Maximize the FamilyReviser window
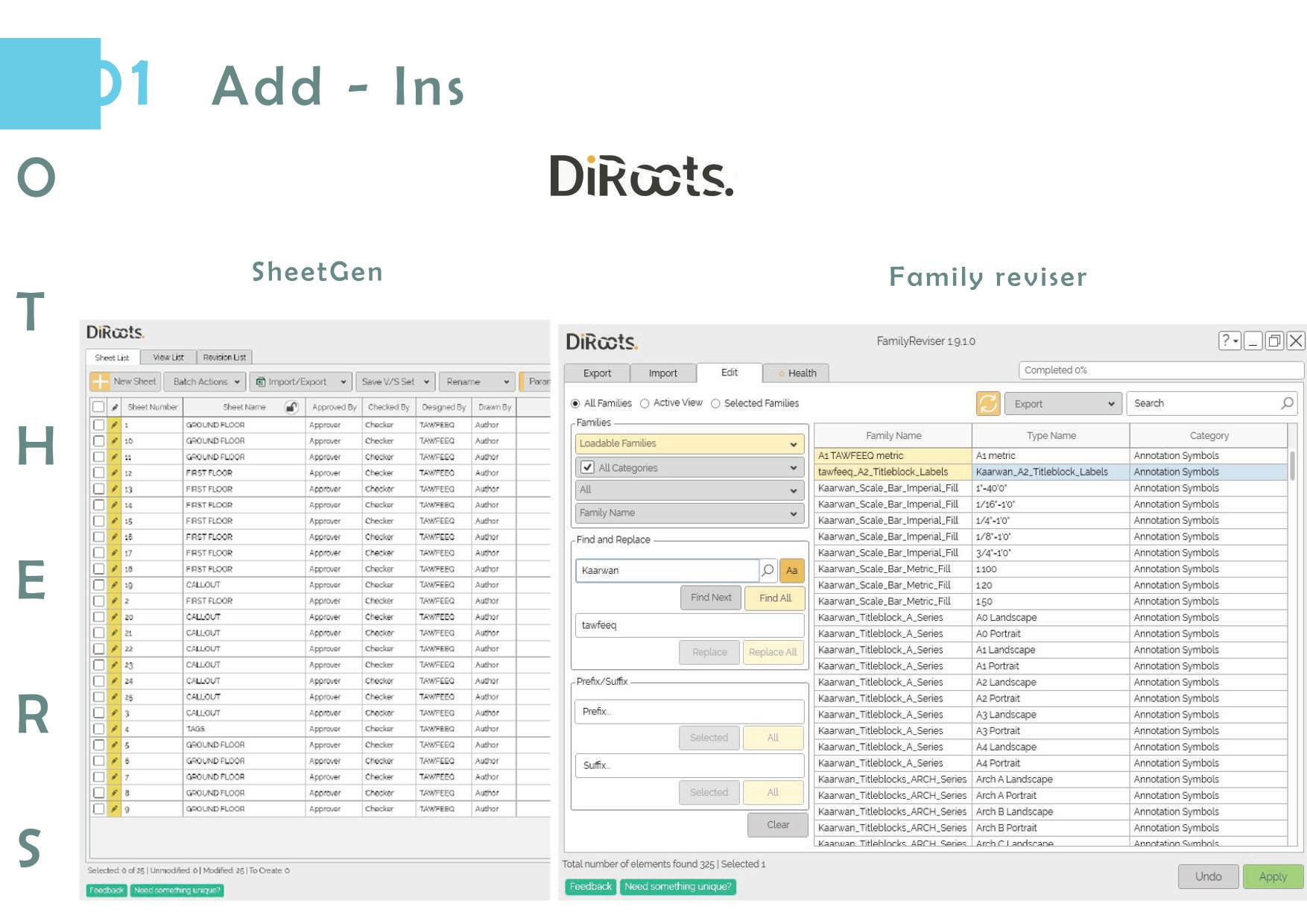The height and width of the screenshot is (924, 1307). tap(1274, 341)
